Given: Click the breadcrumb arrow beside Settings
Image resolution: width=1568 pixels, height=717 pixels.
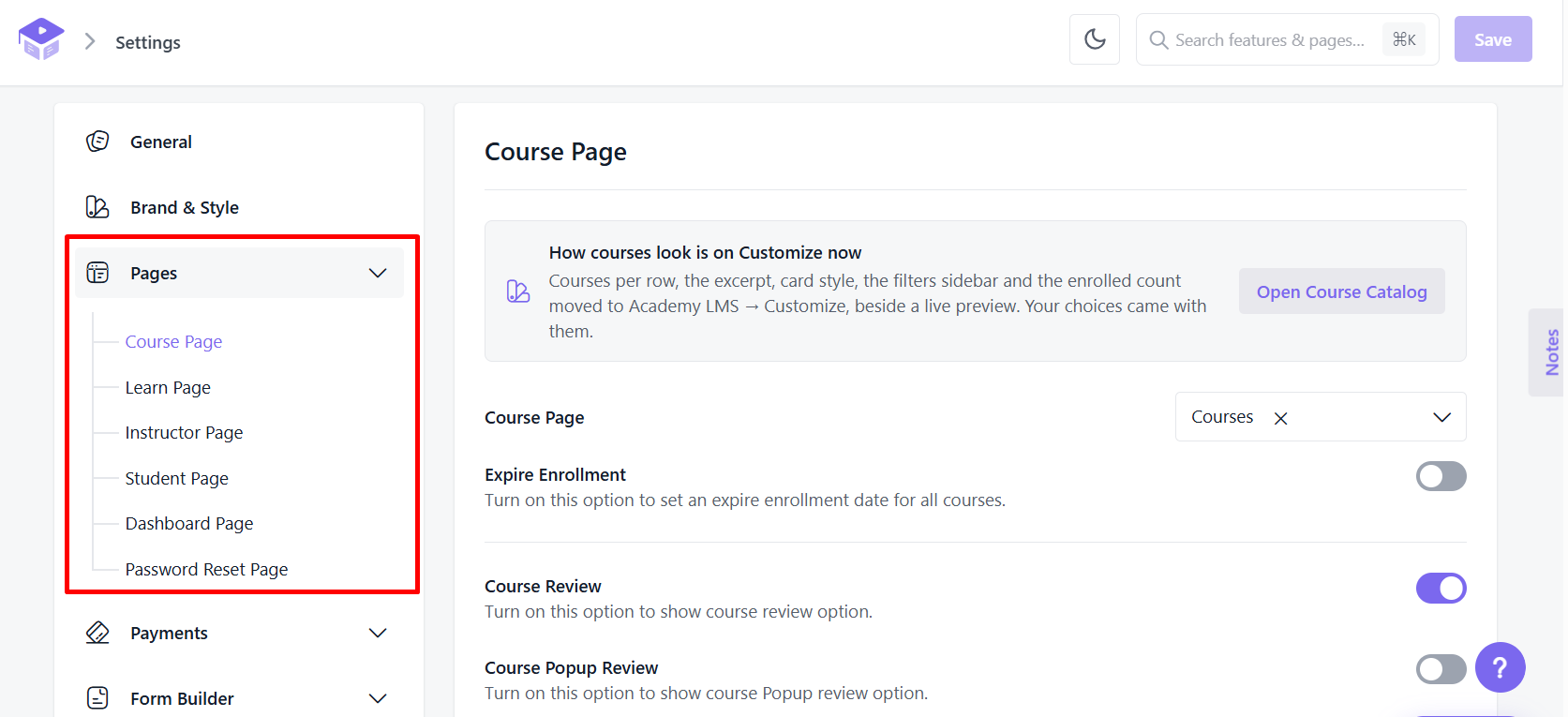Looking at the screenshot, I should point(90,41).
